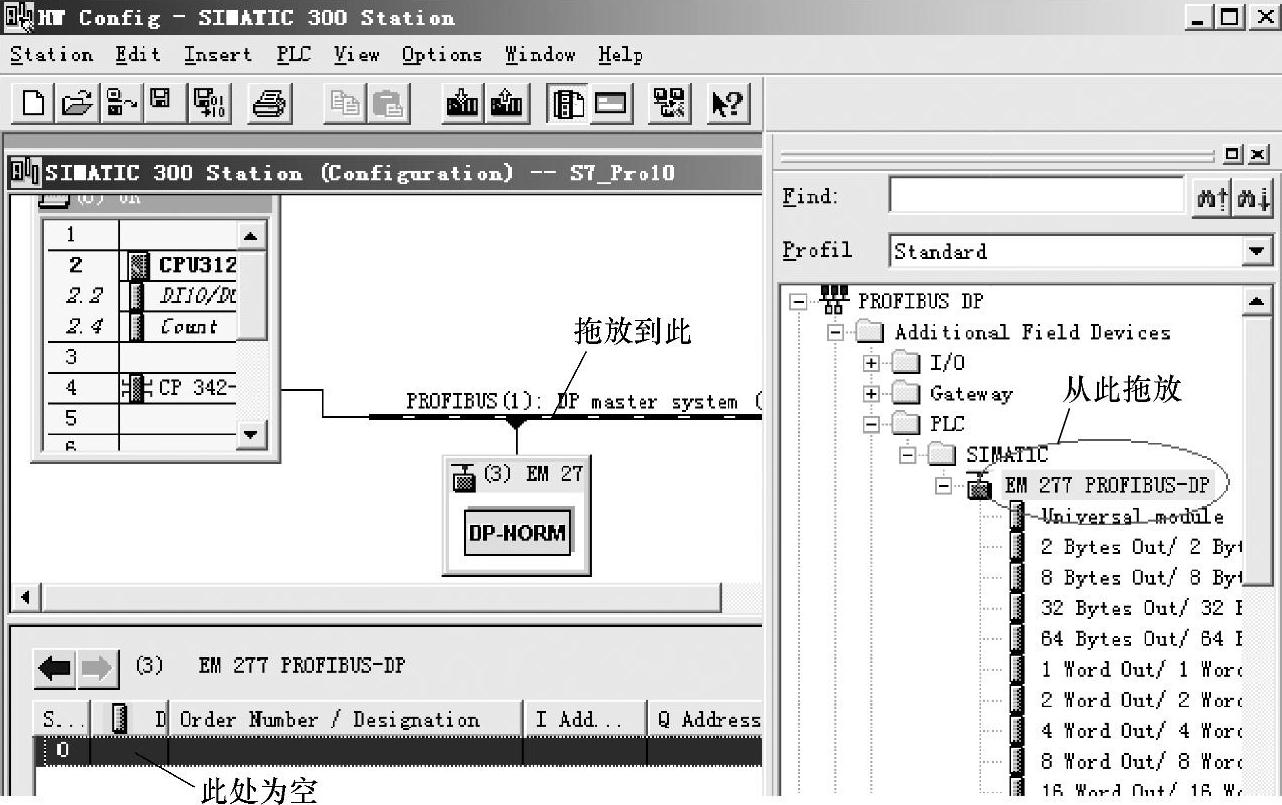Click the Order Number / Designation column header

(345, 720)
